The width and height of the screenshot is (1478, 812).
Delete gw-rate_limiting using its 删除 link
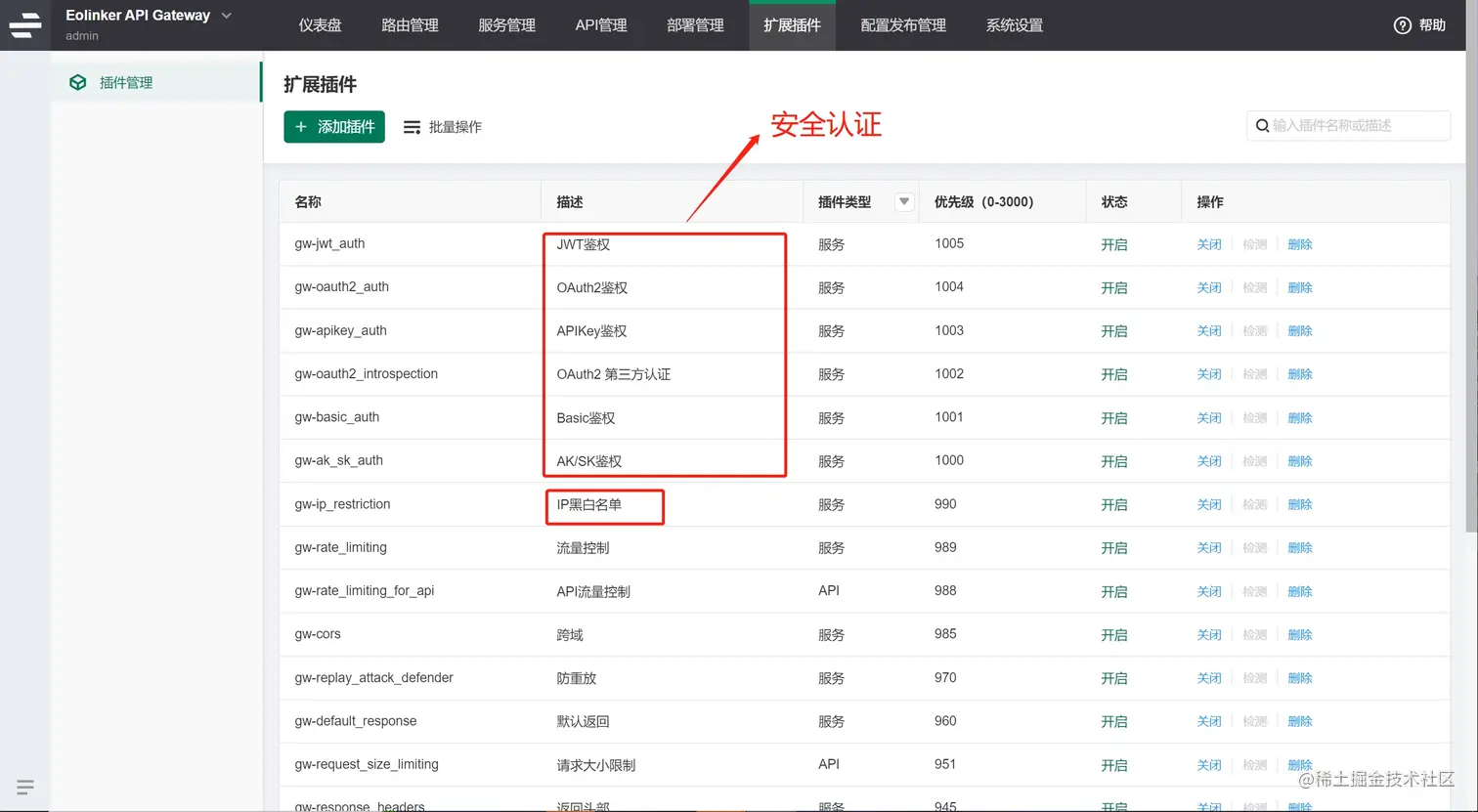(1300, 547)
